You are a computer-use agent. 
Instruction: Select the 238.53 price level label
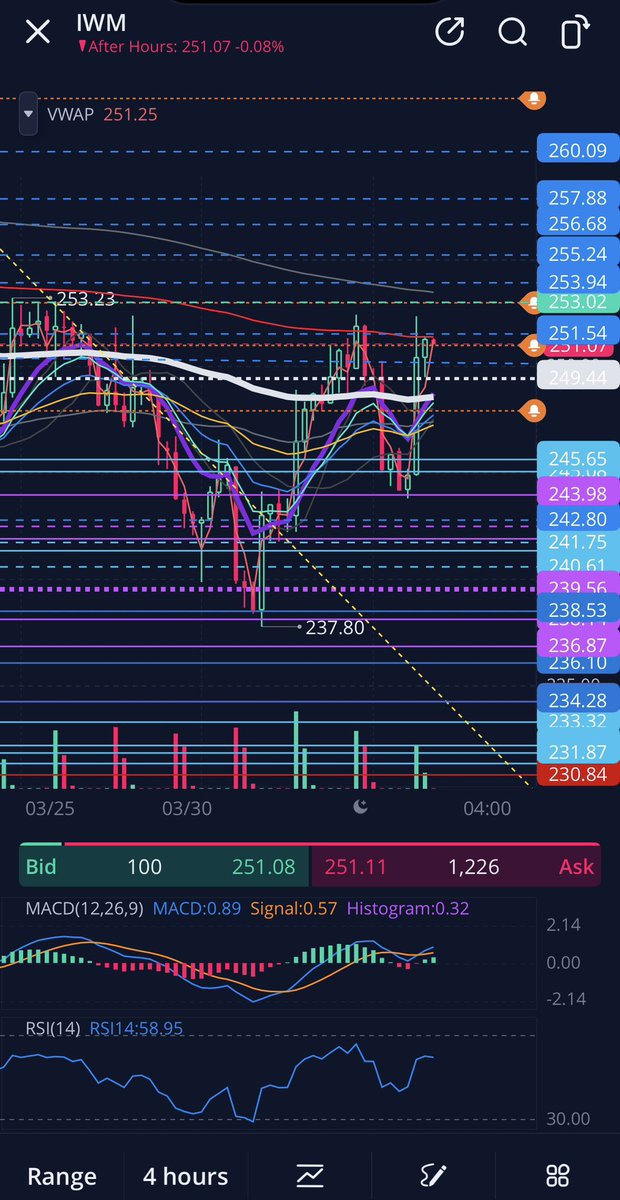(578, 609)
